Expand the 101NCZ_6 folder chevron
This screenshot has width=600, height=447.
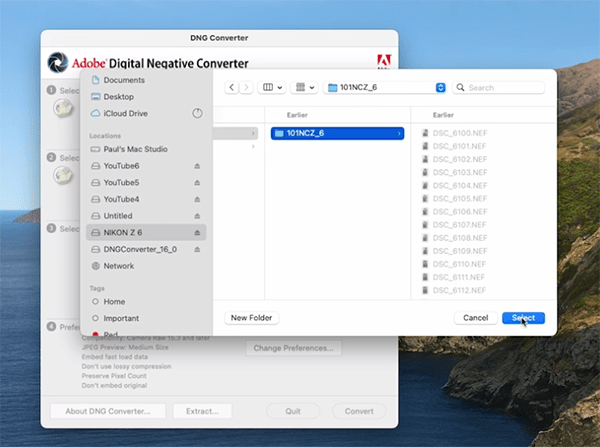tap(399, 133)
